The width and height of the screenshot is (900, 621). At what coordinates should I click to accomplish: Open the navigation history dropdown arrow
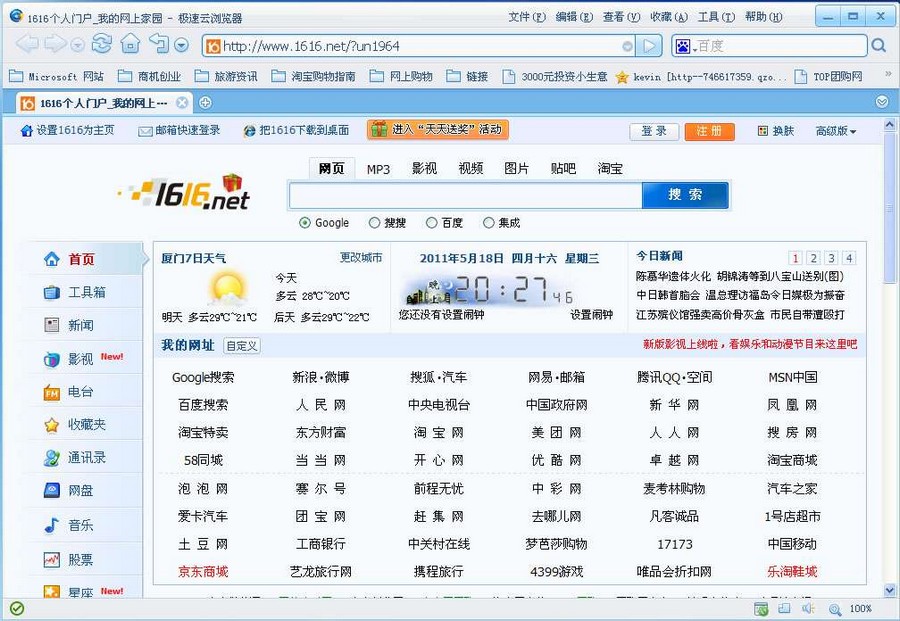(78, 45)
